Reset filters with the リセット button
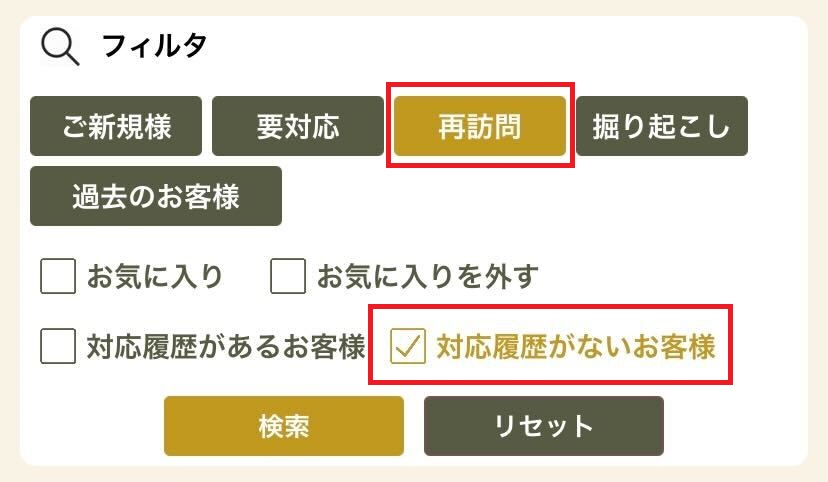 point(544,426)
